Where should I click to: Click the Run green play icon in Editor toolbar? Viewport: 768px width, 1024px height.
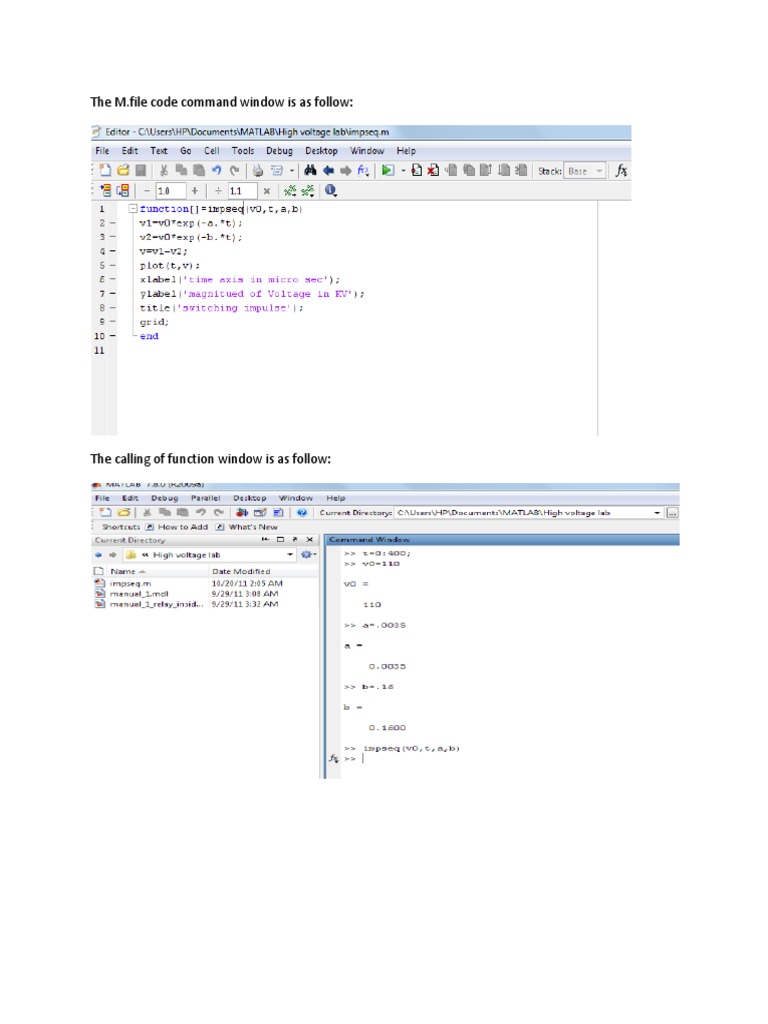[x=387, y=170]
